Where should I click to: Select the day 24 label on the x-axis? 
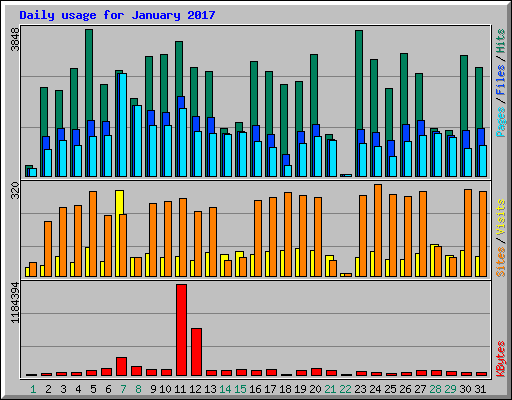point(375,389)
